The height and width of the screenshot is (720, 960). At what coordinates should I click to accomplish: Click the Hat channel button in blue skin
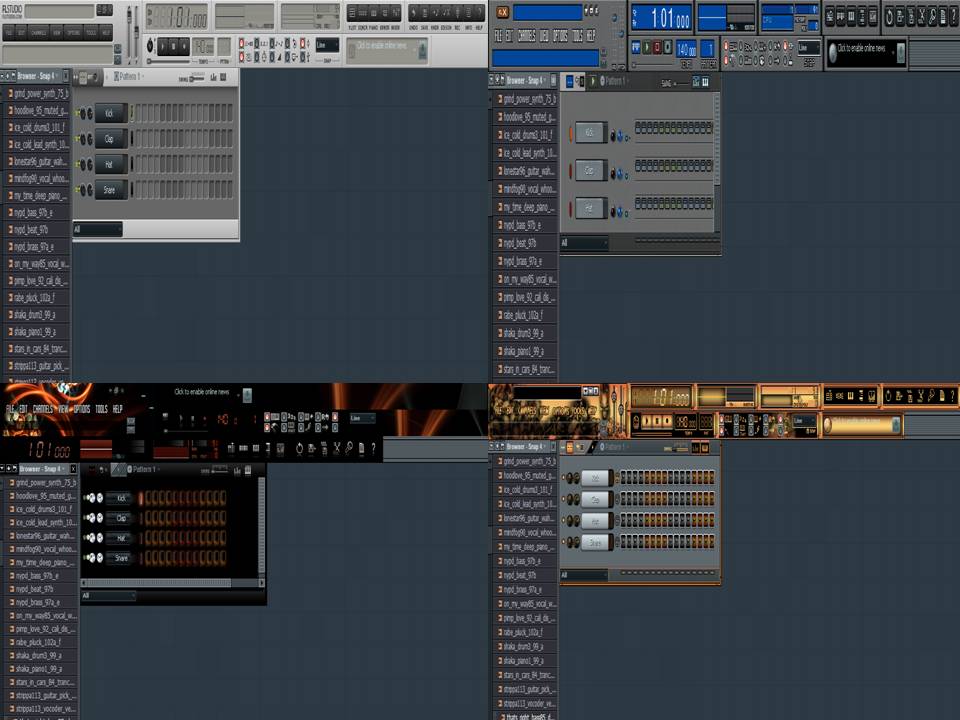pos(590,208)
